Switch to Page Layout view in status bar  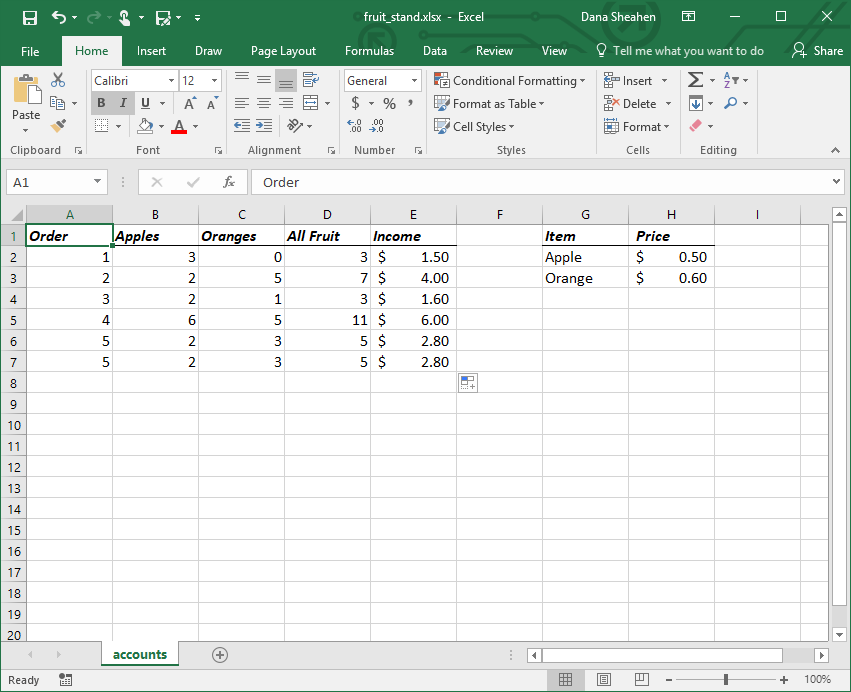tap(604, 680)
